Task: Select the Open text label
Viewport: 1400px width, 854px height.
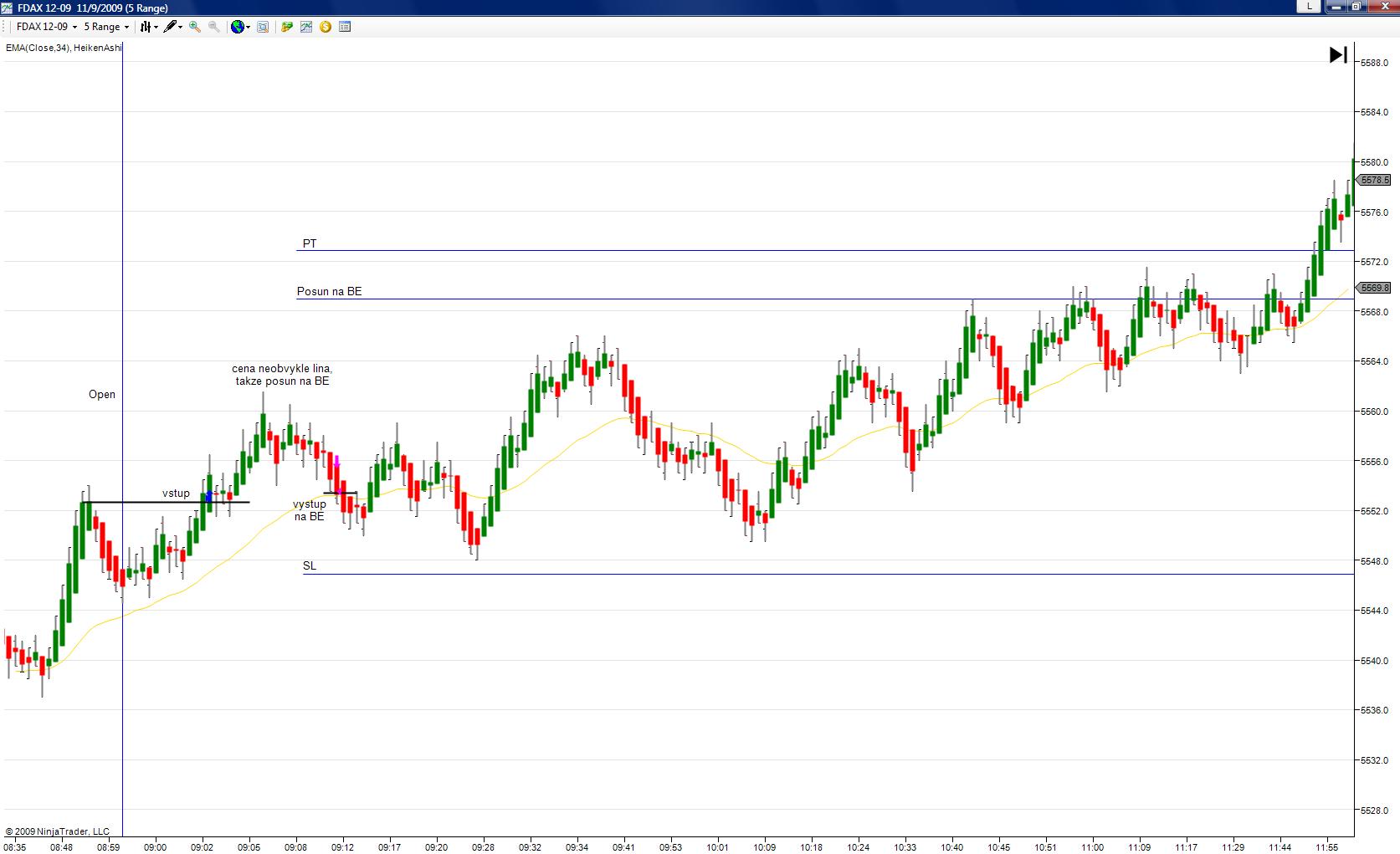Action: pyautogui.click(x=102, y=395)
